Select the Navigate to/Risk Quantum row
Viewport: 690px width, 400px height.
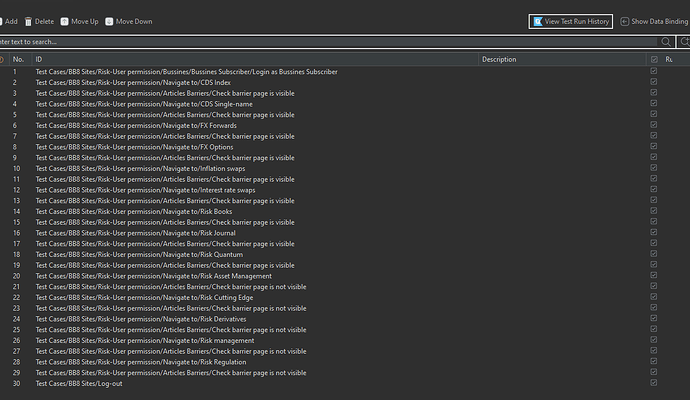click(x=139, y=254)
